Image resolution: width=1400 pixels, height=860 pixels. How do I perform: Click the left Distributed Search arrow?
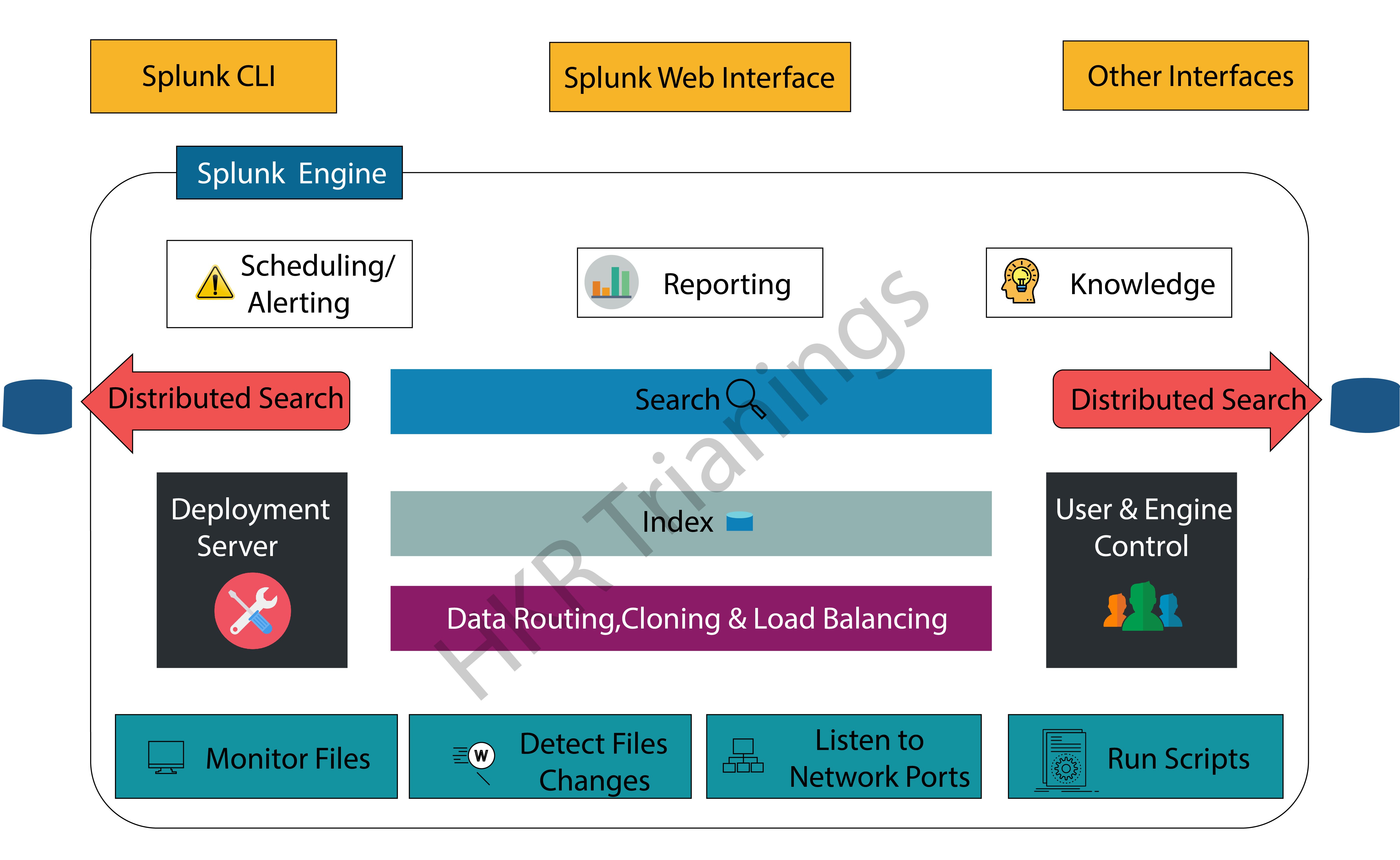pos(216,403)
